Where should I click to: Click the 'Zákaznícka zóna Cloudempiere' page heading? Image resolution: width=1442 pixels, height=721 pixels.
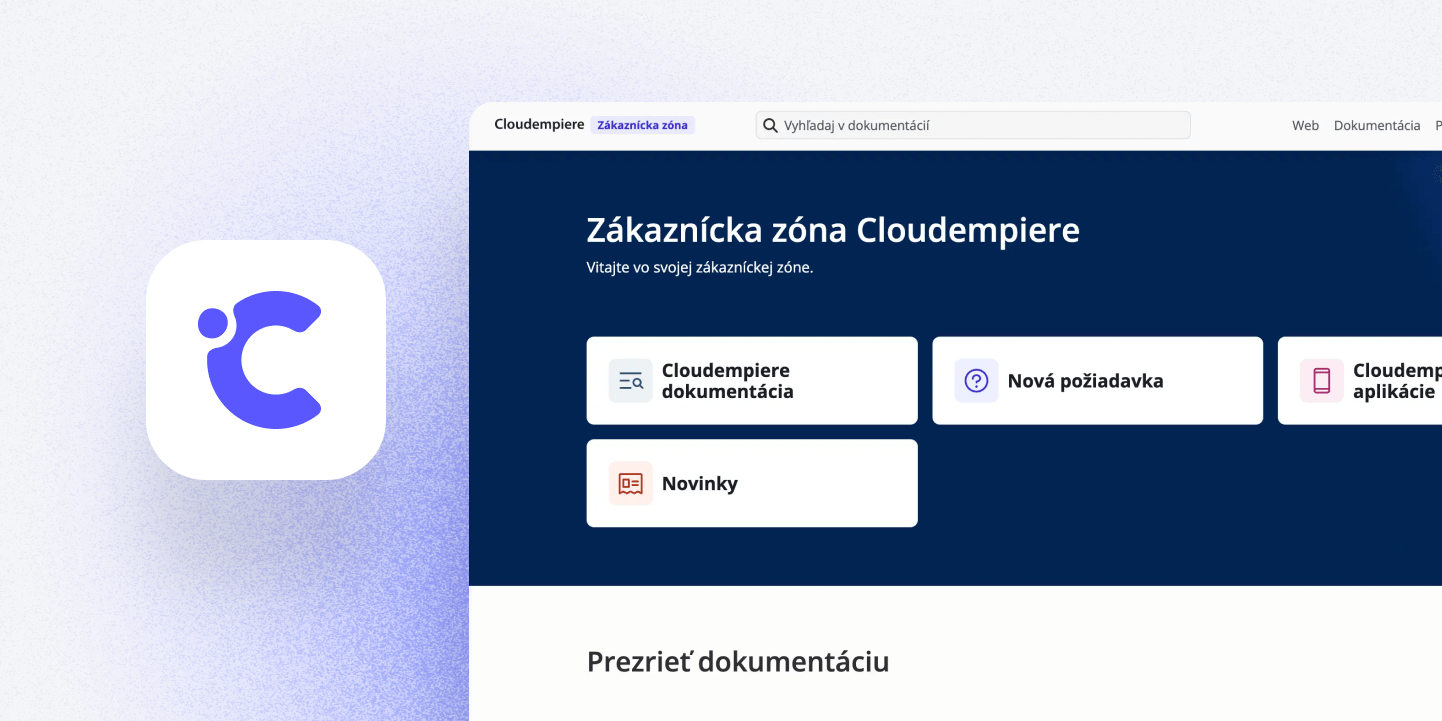[832, 231]
